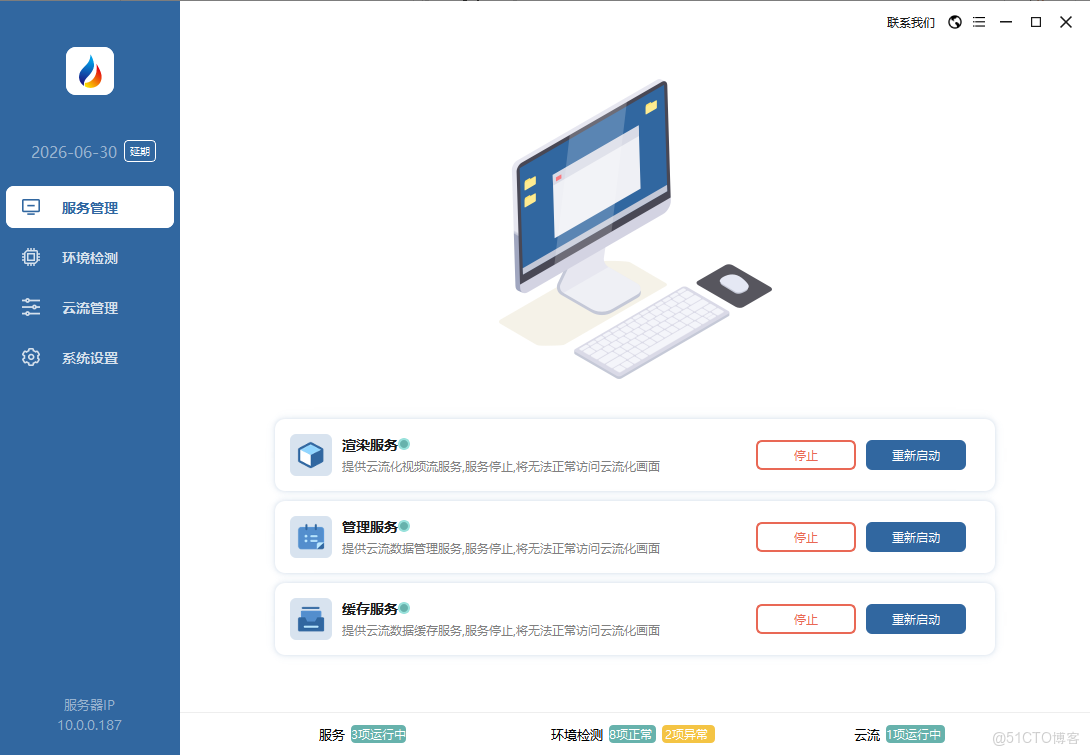Stop the 管理服务 service
The height and width of the screenshot is (755, 1090).
[805, 537]
